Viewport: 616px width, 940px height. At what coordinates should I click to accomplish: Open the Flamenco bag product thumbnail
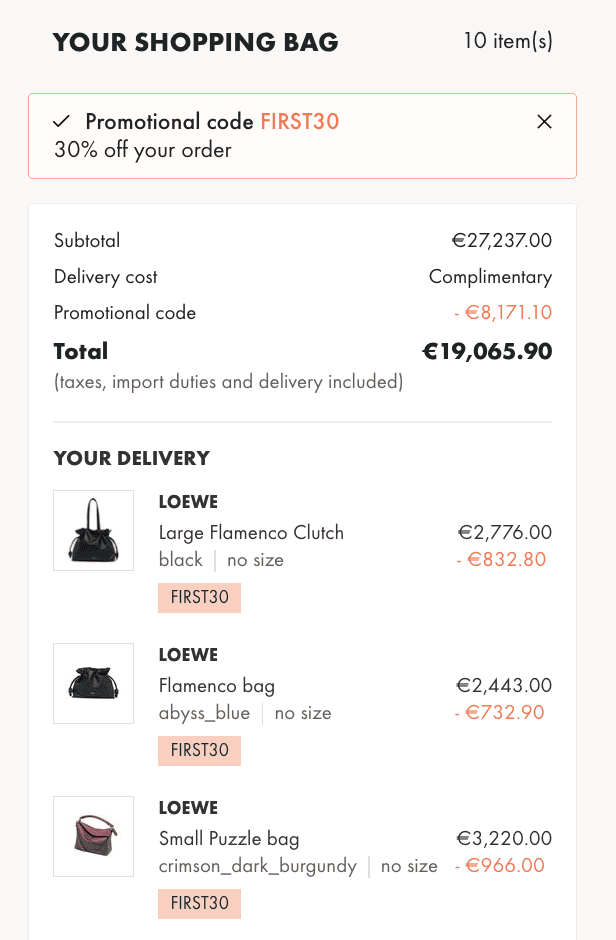(93, 683)
